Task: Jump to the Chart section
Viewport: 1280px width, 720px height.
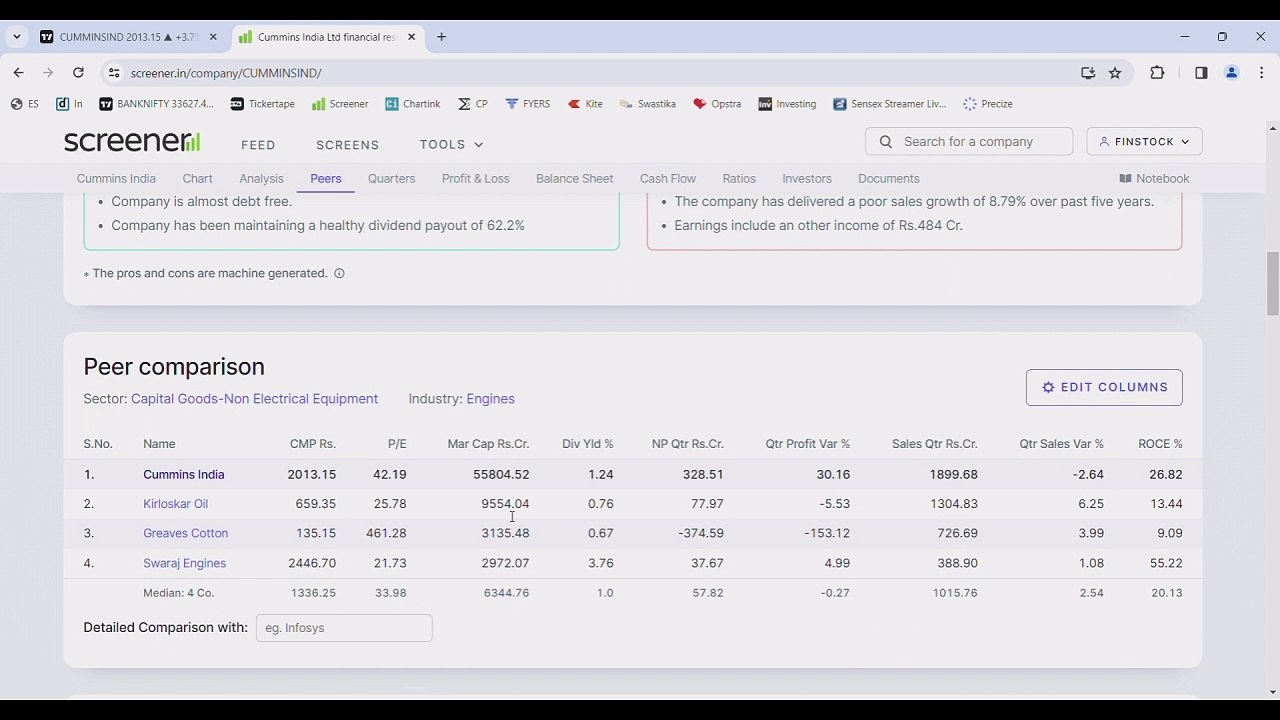Action: 198,178
